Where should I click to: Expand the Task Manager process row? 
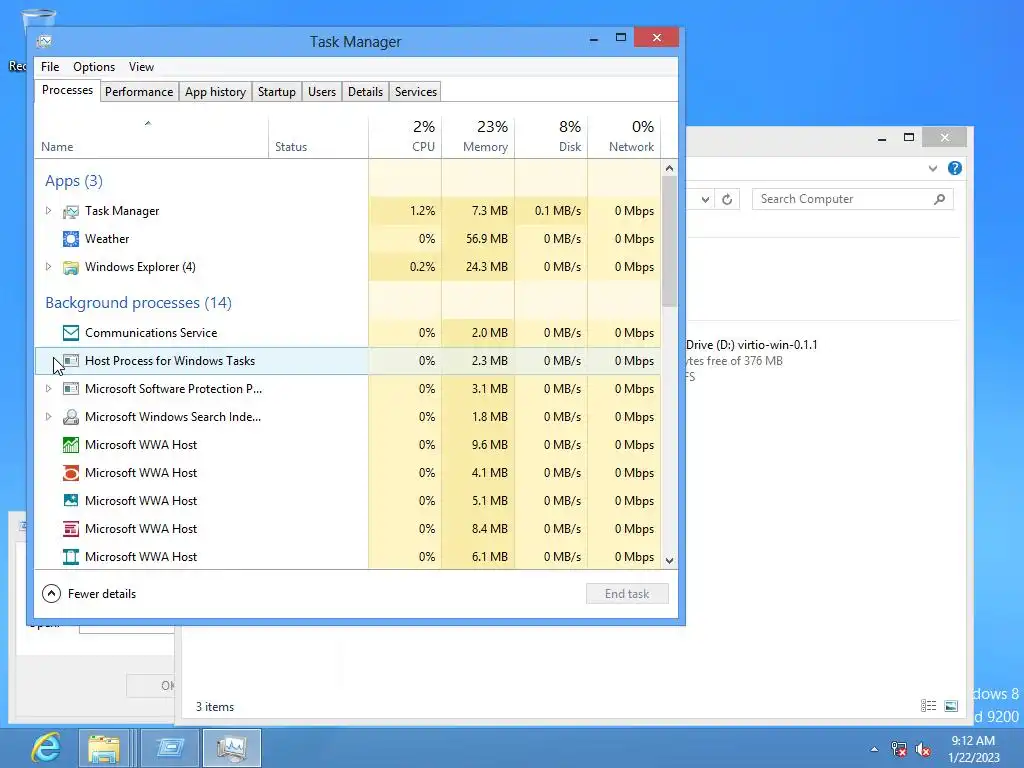48,211
